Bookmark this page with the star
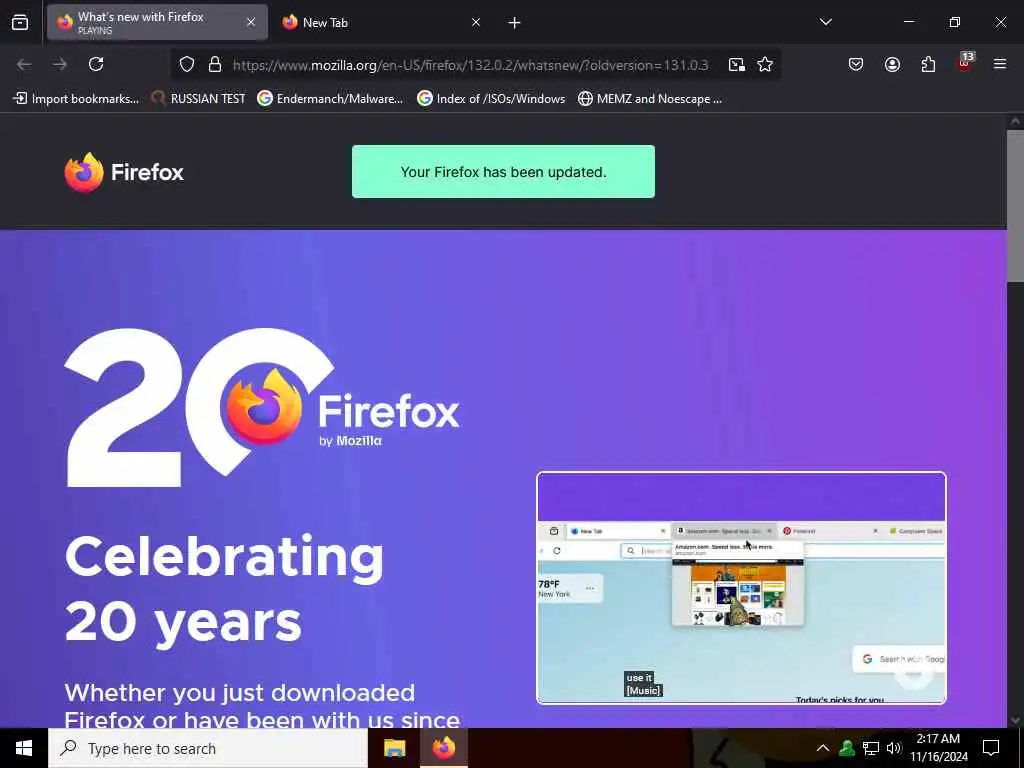This screenshot has width=1024, height=768. 765,65
